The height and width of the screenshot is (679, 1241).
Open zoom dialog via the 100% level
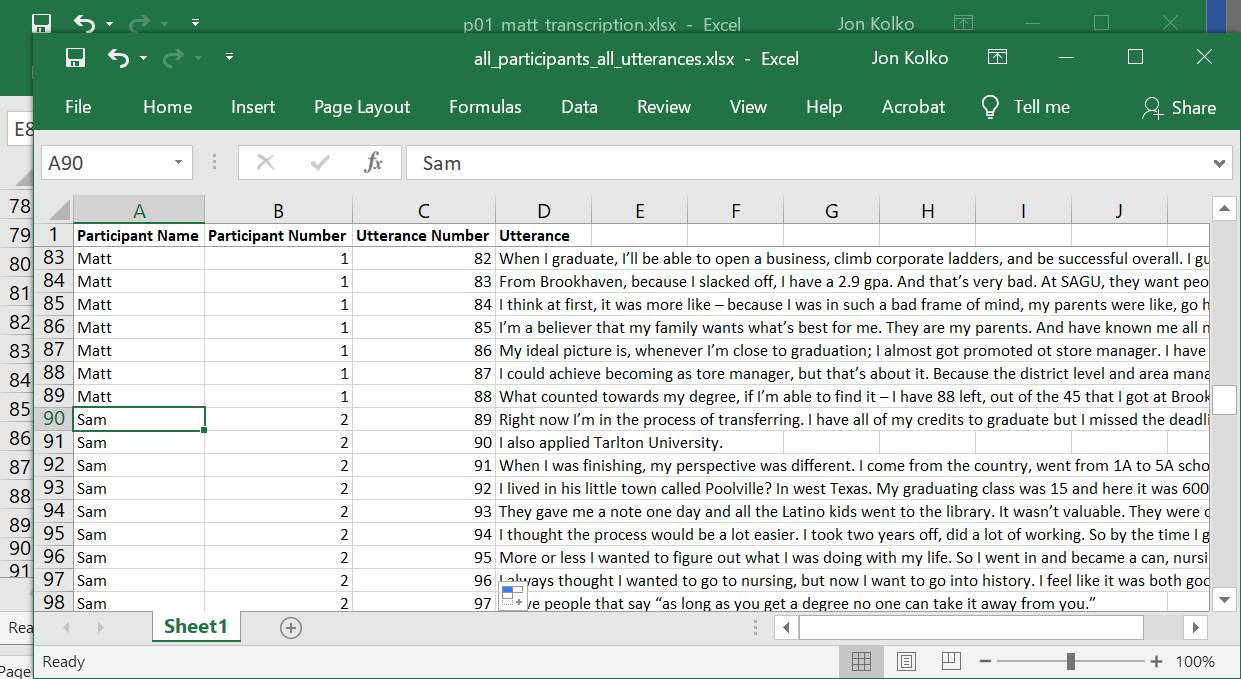tap(1195, 661)
